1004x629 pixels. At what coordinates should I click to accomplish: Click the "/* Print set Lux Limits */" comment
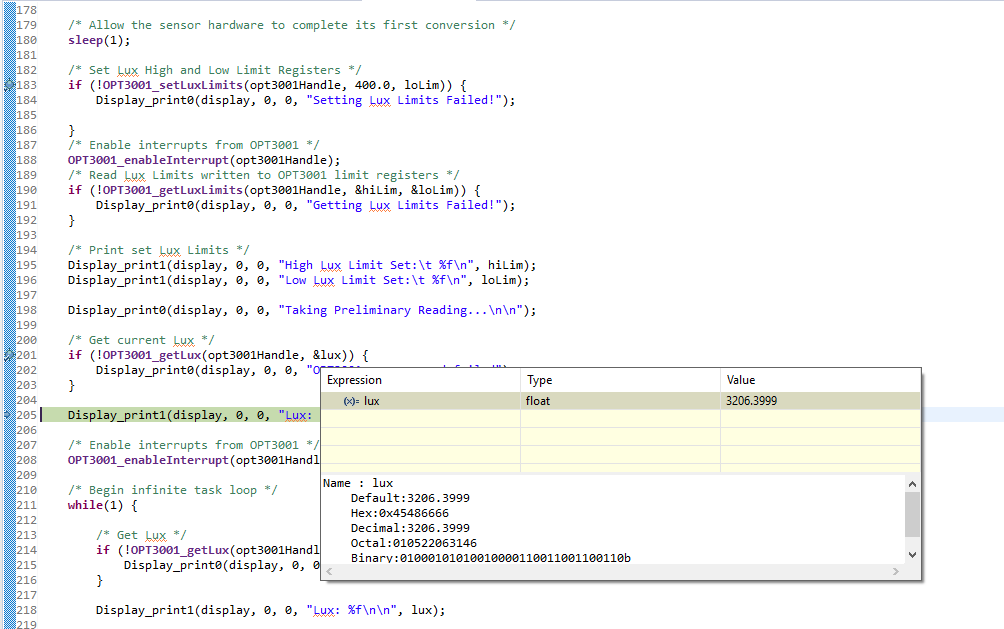pyautogui.click(x=159, y=250)
